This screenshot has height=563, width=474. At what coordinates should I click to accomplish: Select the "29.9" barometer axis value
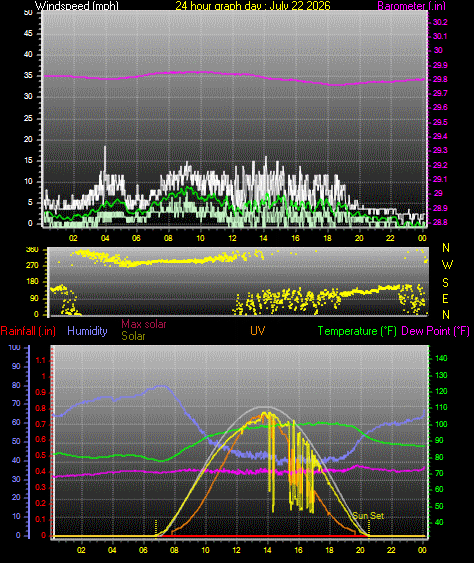click(x=440, y=65)
